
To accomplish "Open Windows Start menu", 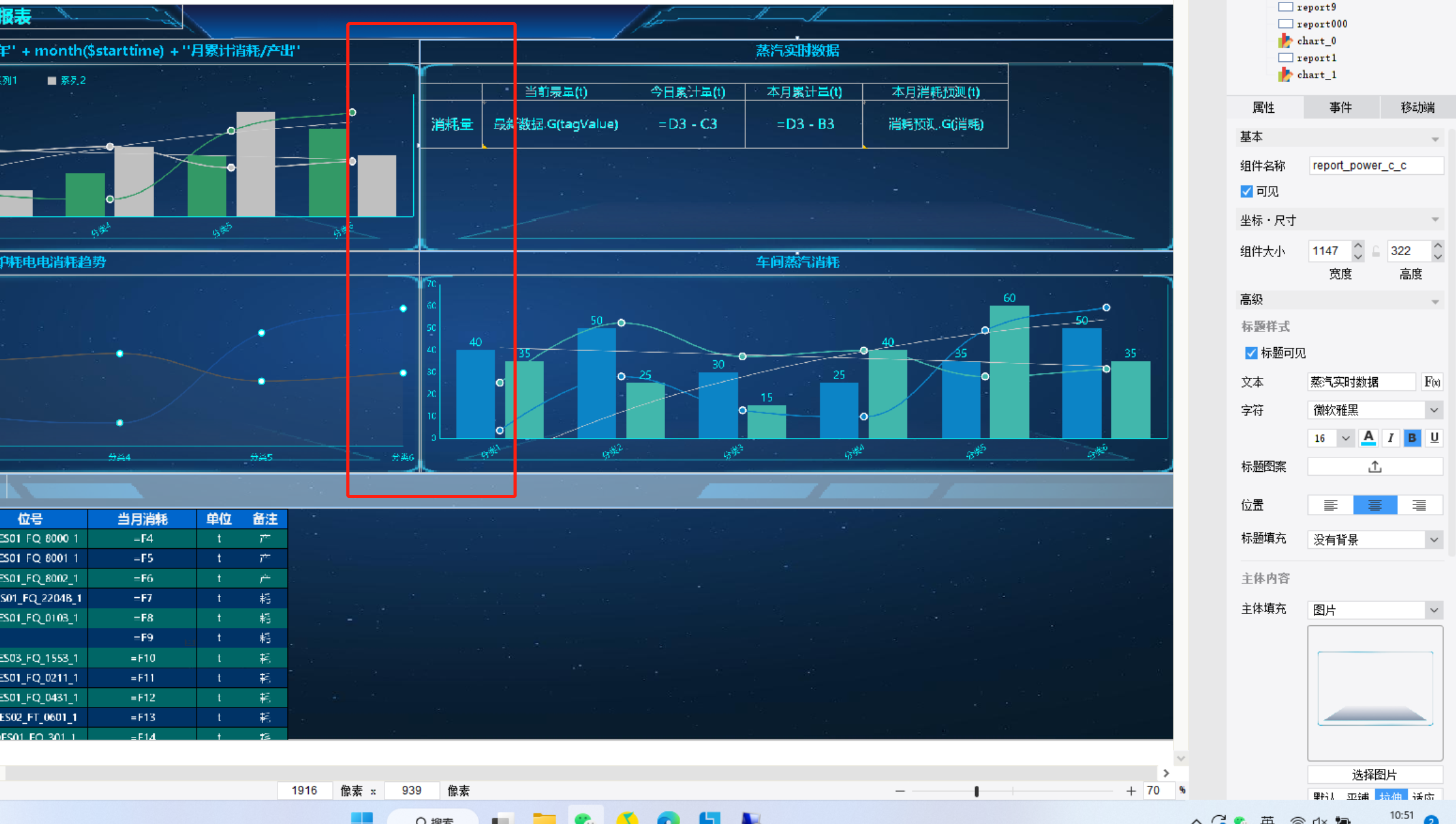I will [x=361, y=817].
